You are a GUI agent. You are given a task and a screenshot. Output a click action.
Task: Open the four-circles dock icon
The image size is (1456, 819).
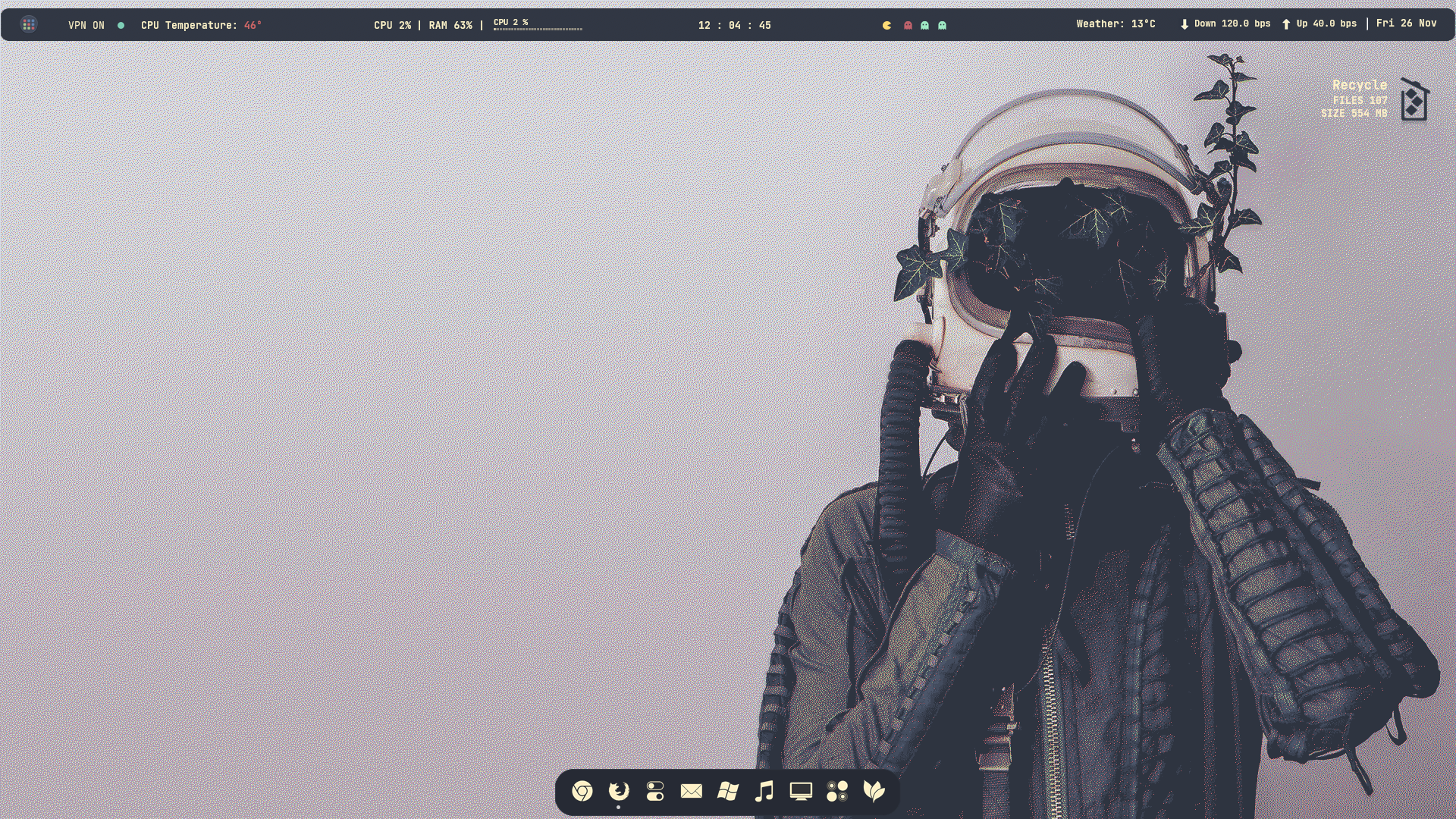coord(837,791)
